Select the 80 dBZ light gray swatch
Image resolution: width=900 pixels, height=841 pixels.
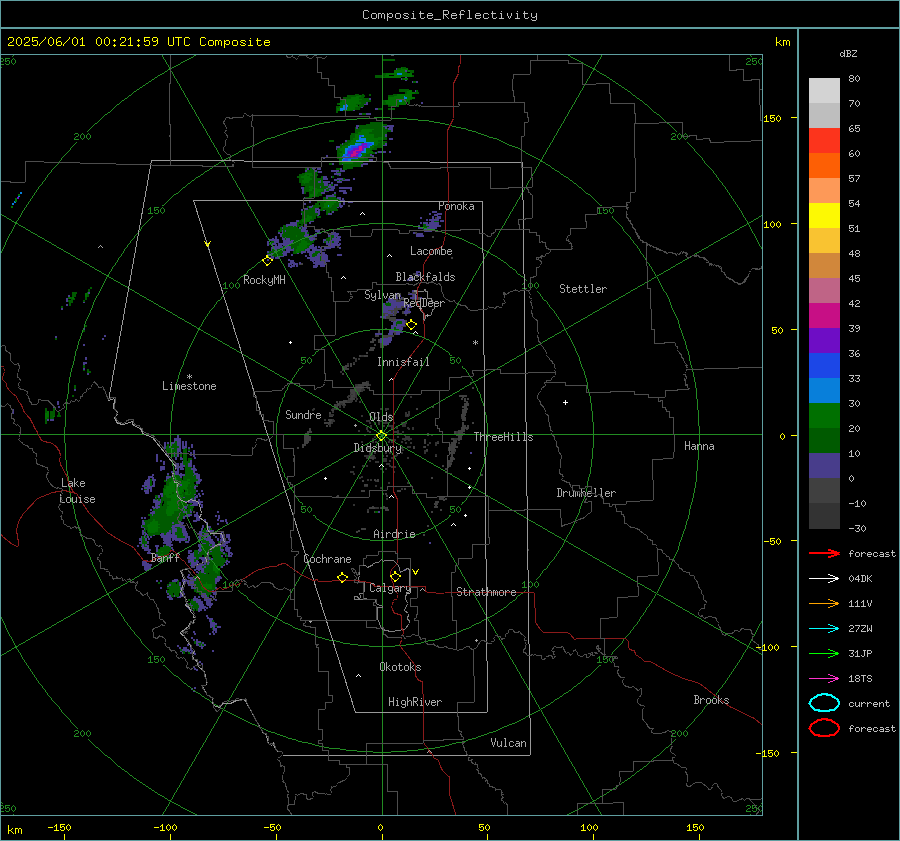tap(824, 90)
